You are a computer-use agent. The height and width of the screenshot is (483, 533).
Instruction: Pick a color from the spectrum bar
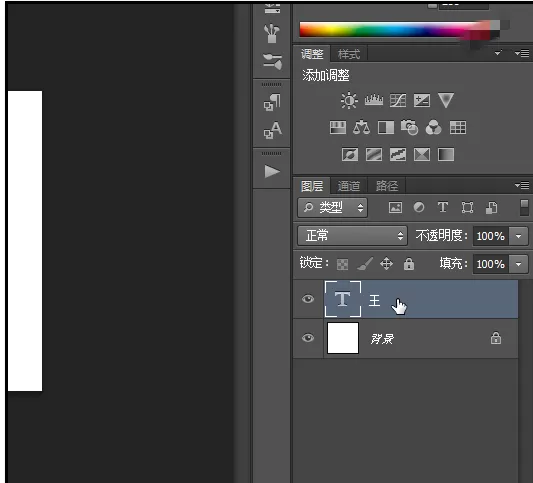[398, 30]
